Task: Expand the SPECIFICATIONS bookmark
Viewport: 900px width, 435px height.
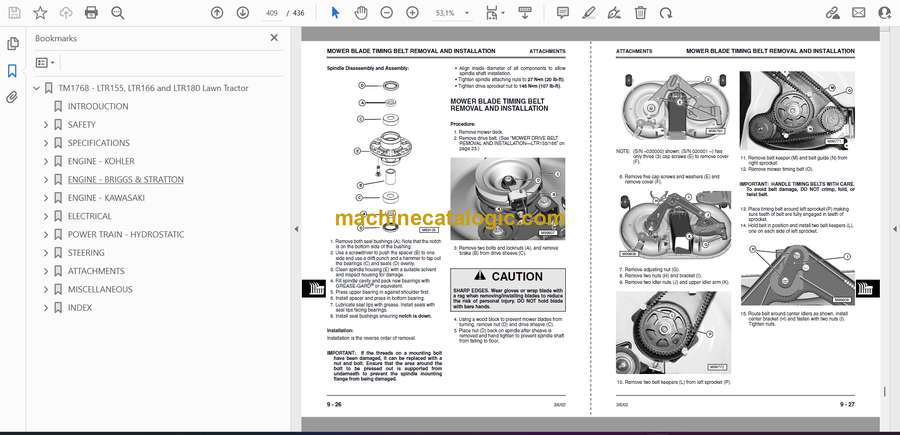Action: (x=46, y=143)
